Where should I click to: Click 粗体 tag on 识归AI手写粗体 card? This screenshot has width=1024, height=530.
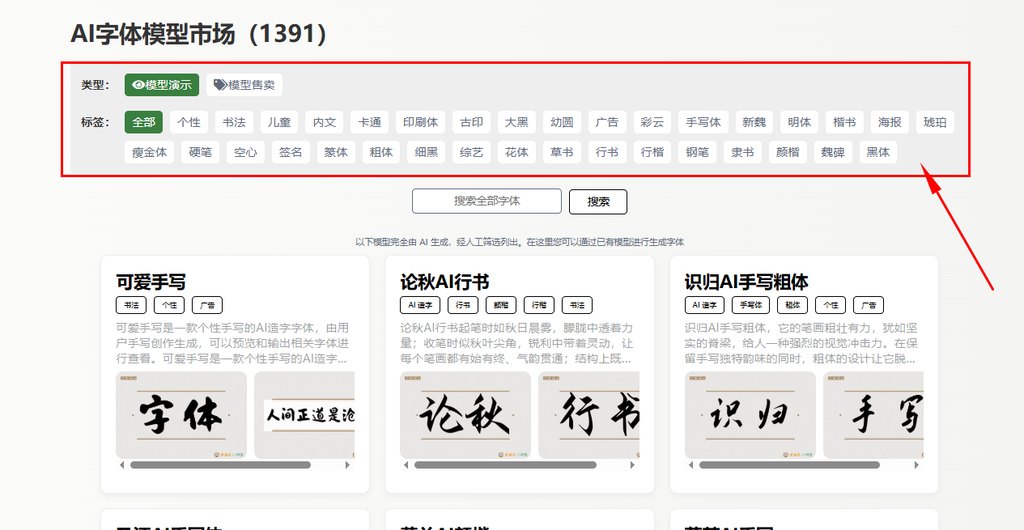point(793,305)
